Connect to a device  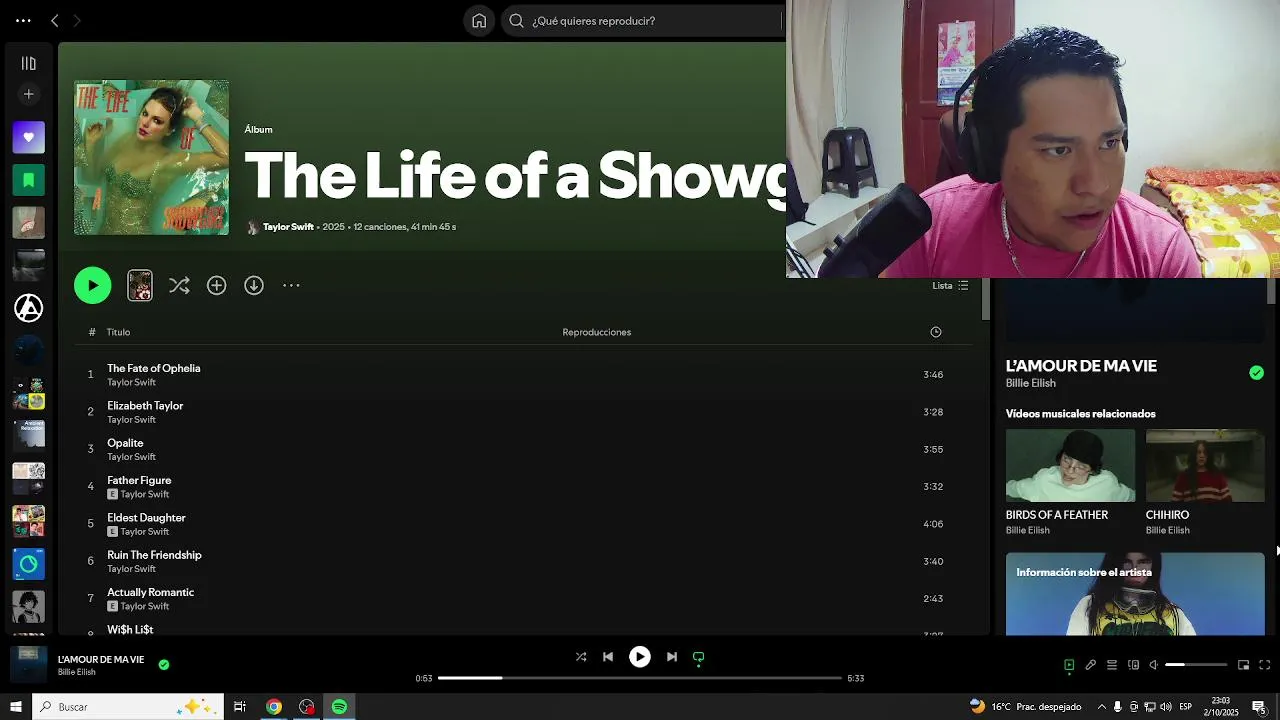(1133, 665)
